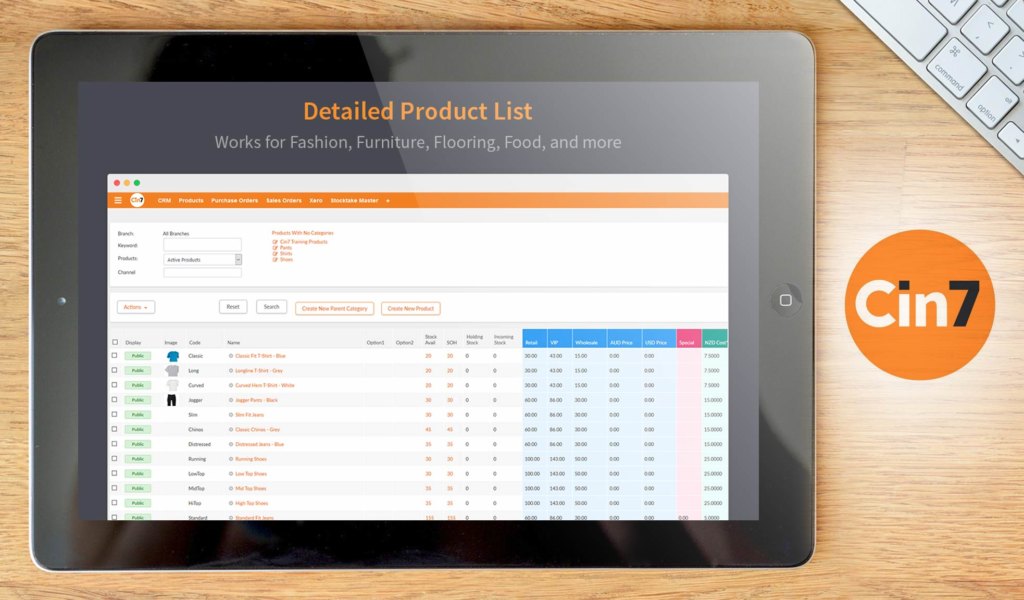Open the Actions dropdown
This screenshot has height=600, width=1024.
136,306
